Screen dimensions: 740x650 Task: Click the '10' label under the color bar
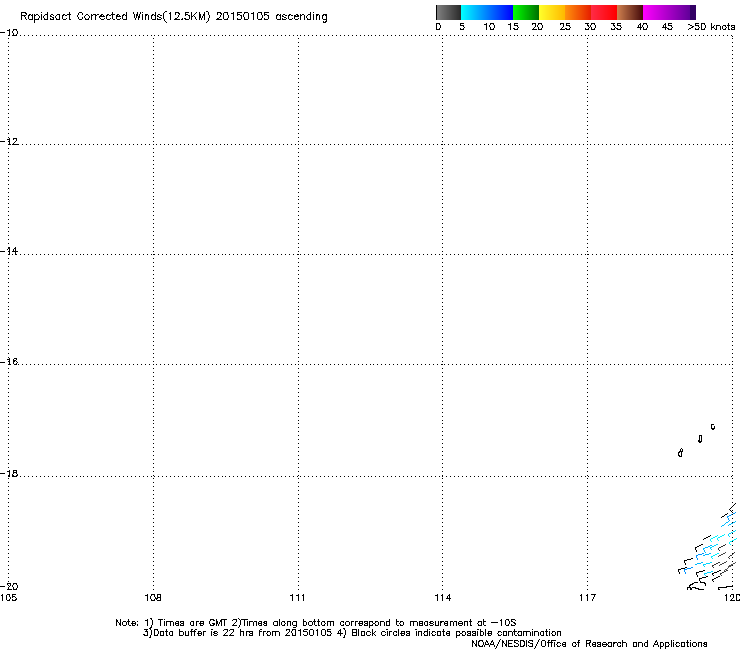pos(489,27)
